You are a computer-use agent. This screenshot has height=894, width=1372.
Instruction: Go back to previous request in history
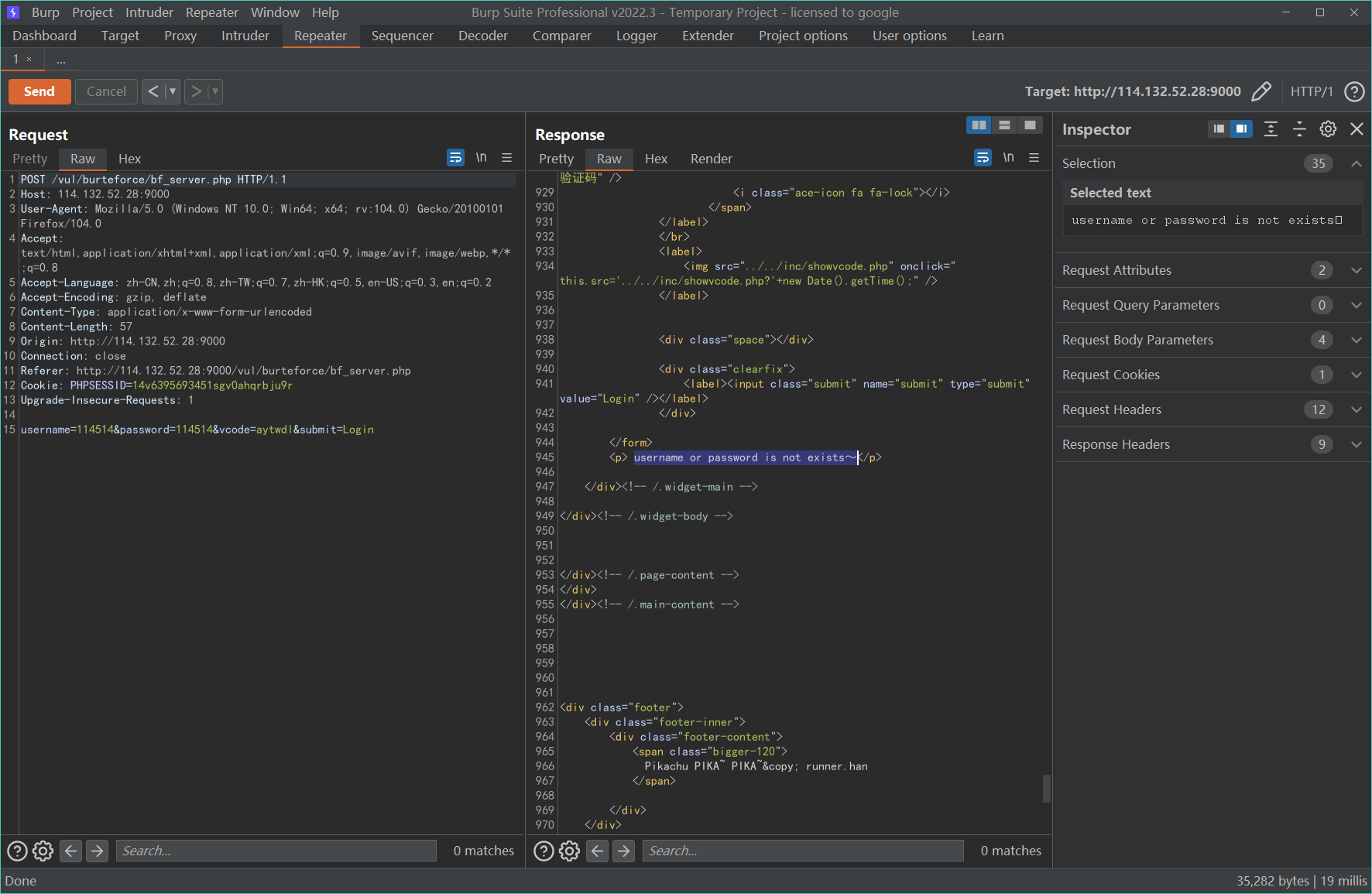(153, 91)
